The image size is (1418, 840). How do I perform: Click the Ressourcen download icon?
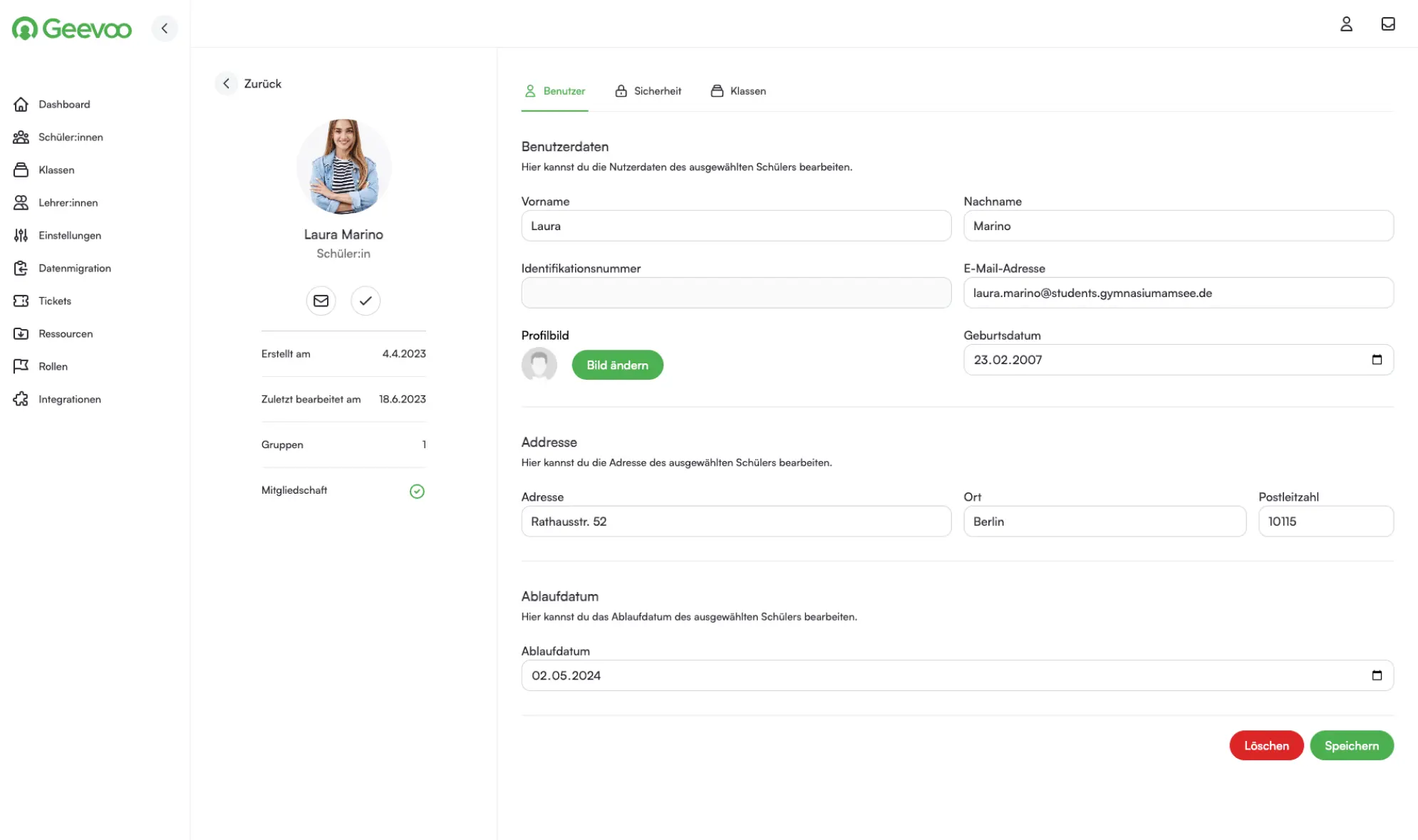21,334
